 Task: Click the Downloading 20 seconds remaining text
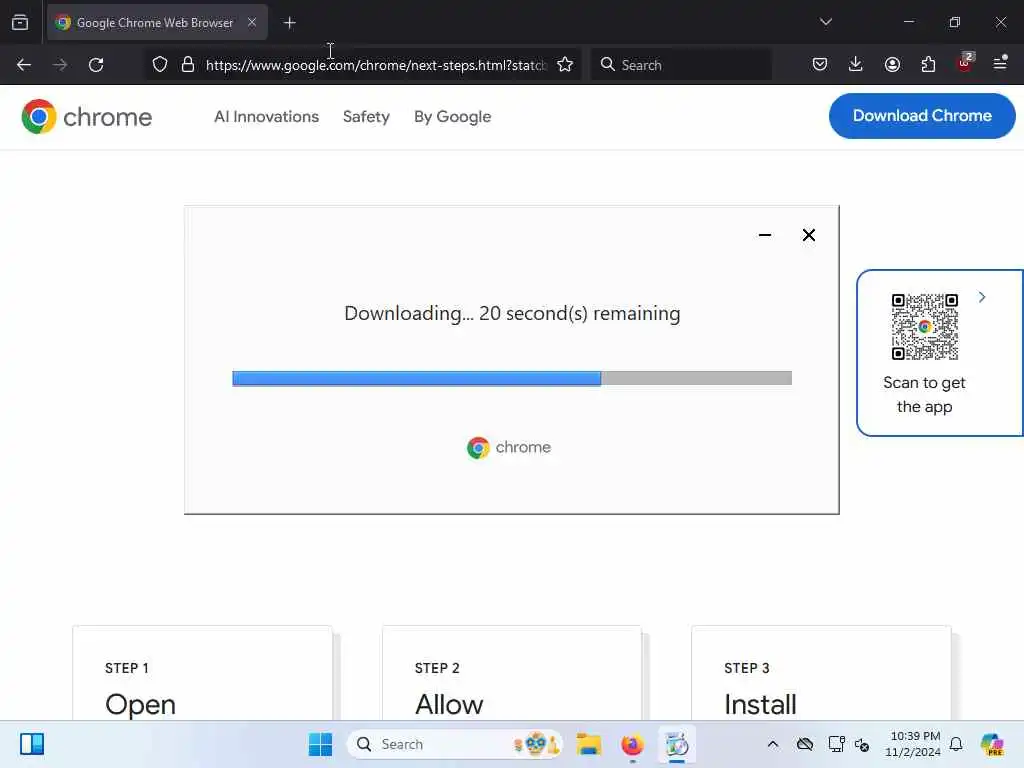pos(512,313)
